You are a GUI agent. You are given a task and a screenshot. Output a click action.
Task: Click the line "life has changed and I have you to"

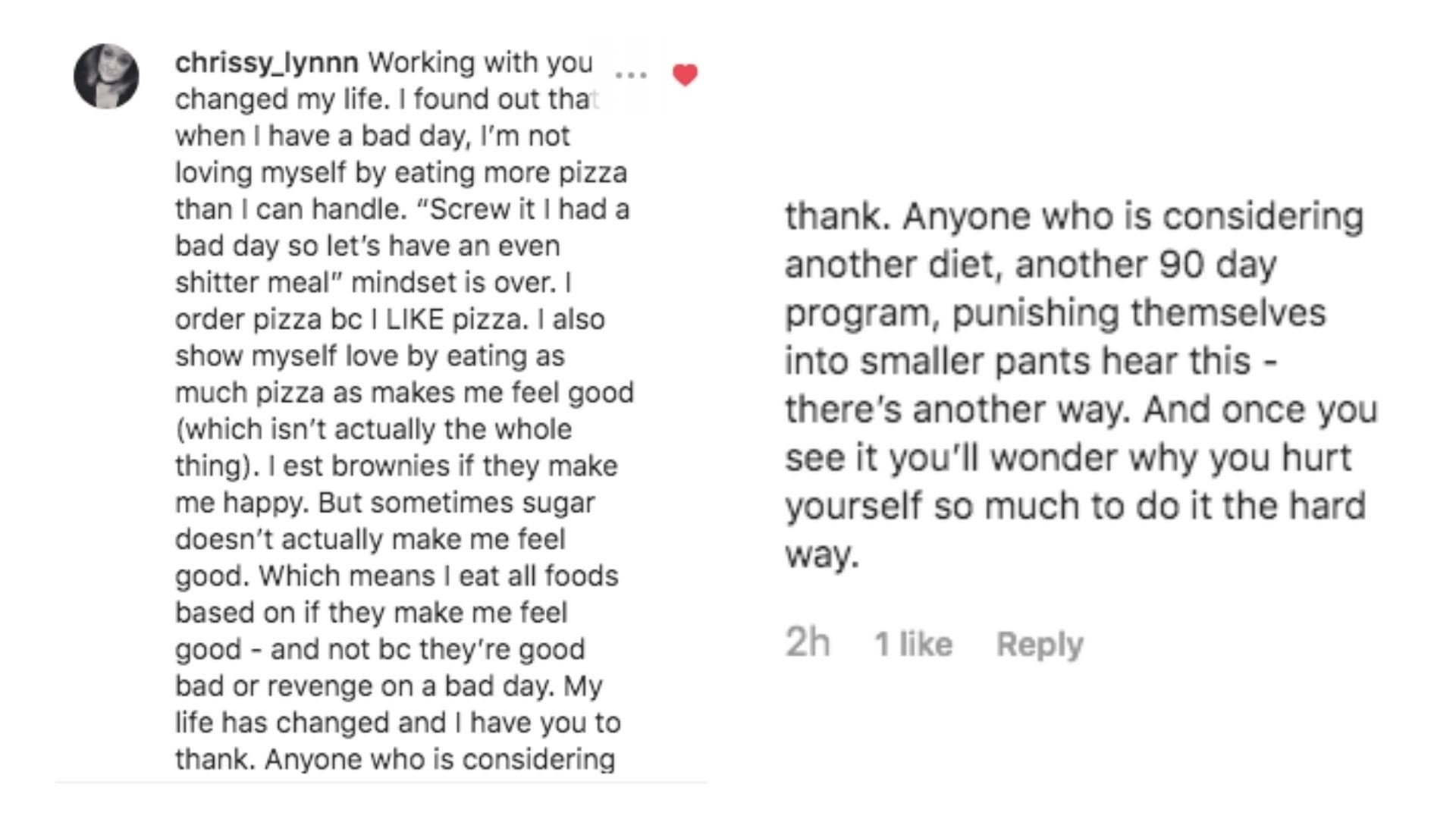coord(397,723)
